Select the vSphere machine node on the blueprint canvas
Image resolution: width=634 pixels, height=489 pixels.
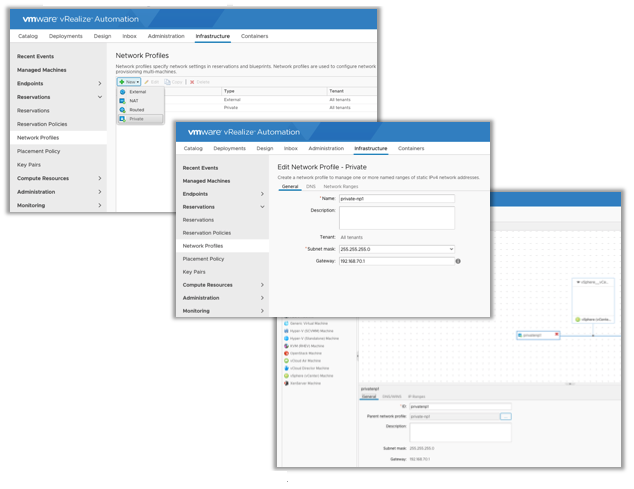593,301
